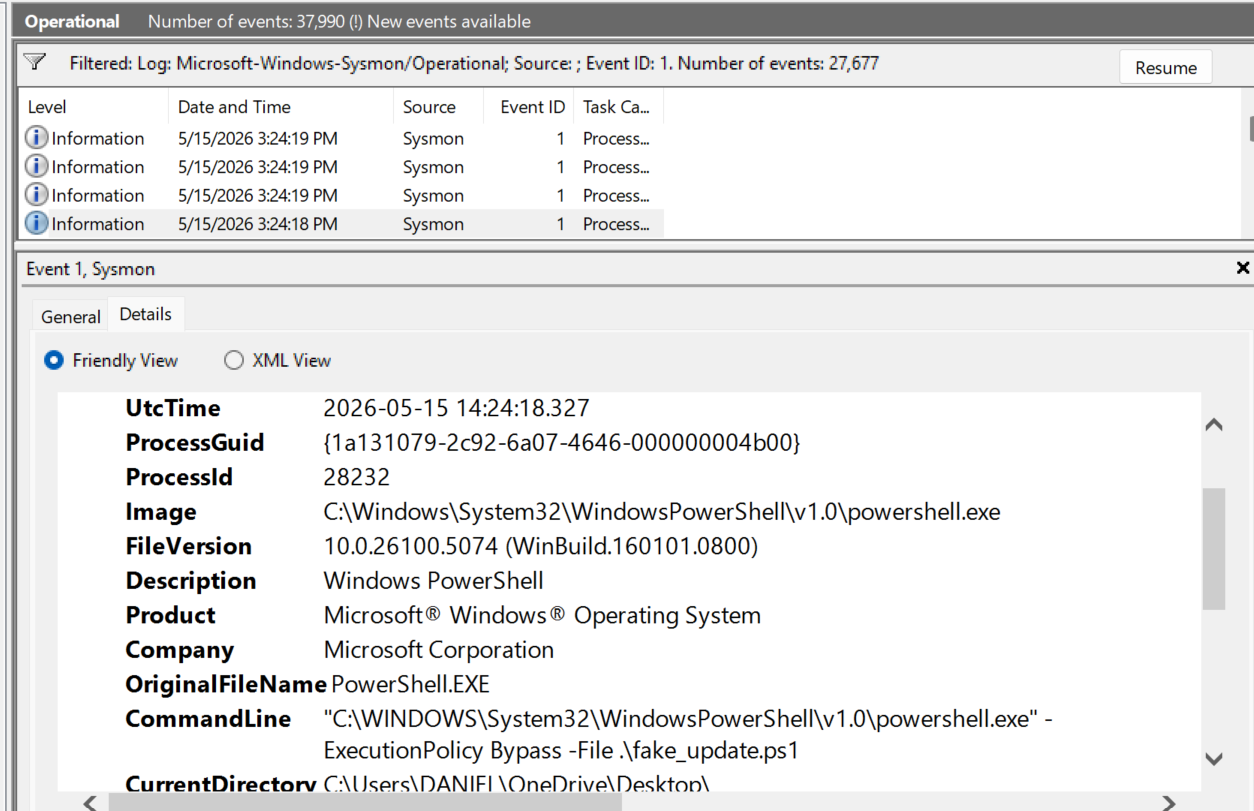
Task: Close the Event 1 Sysmon details pane
Action: pyautogui.click(x=1243, y=268)
